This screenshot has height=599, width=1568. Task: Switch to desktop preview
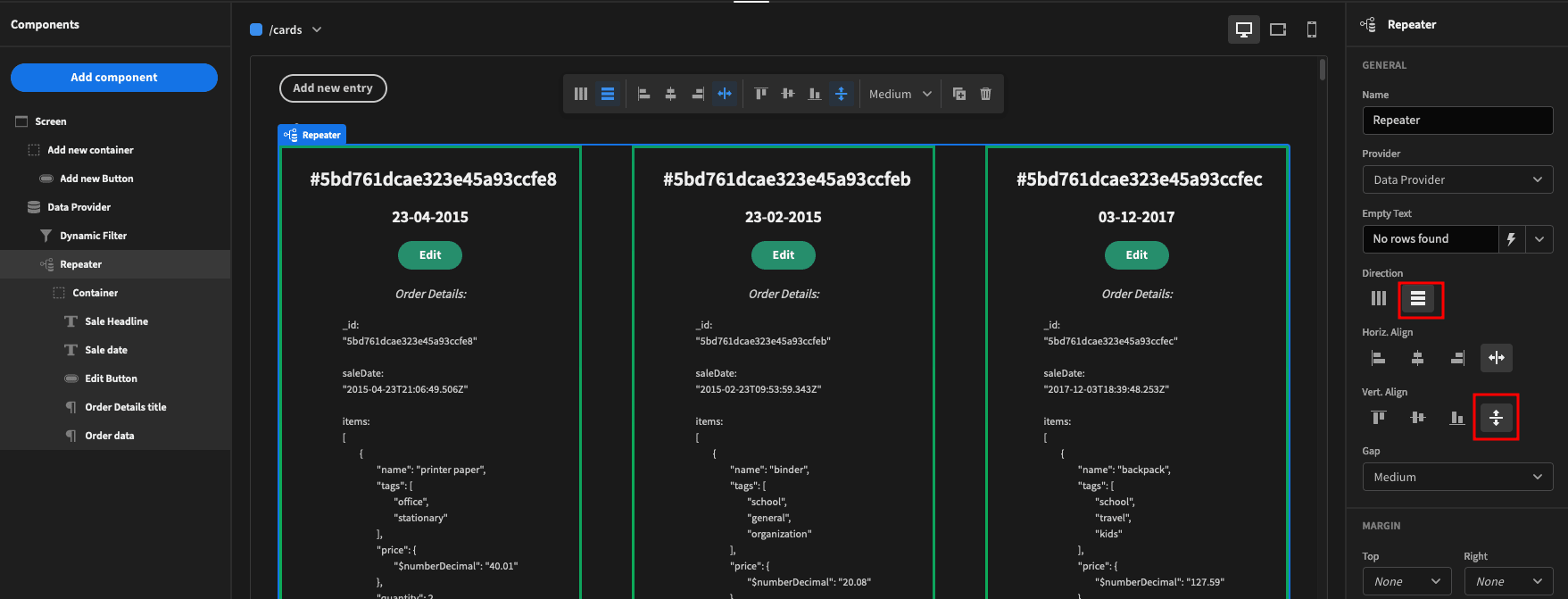pyautogui.click(x=1244, y=29)
